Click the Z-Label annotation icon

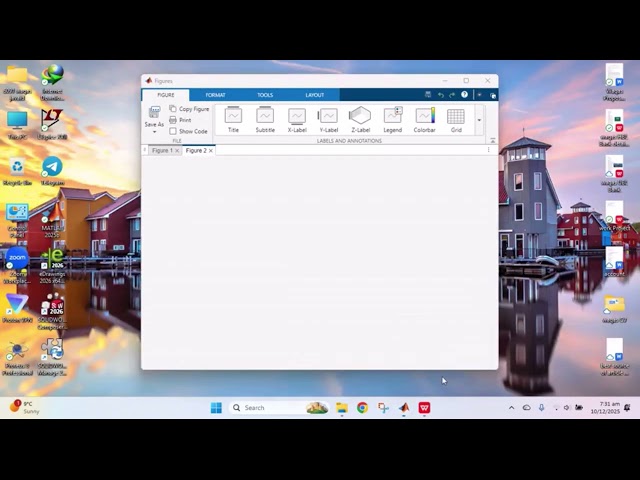tap(360, 120)
